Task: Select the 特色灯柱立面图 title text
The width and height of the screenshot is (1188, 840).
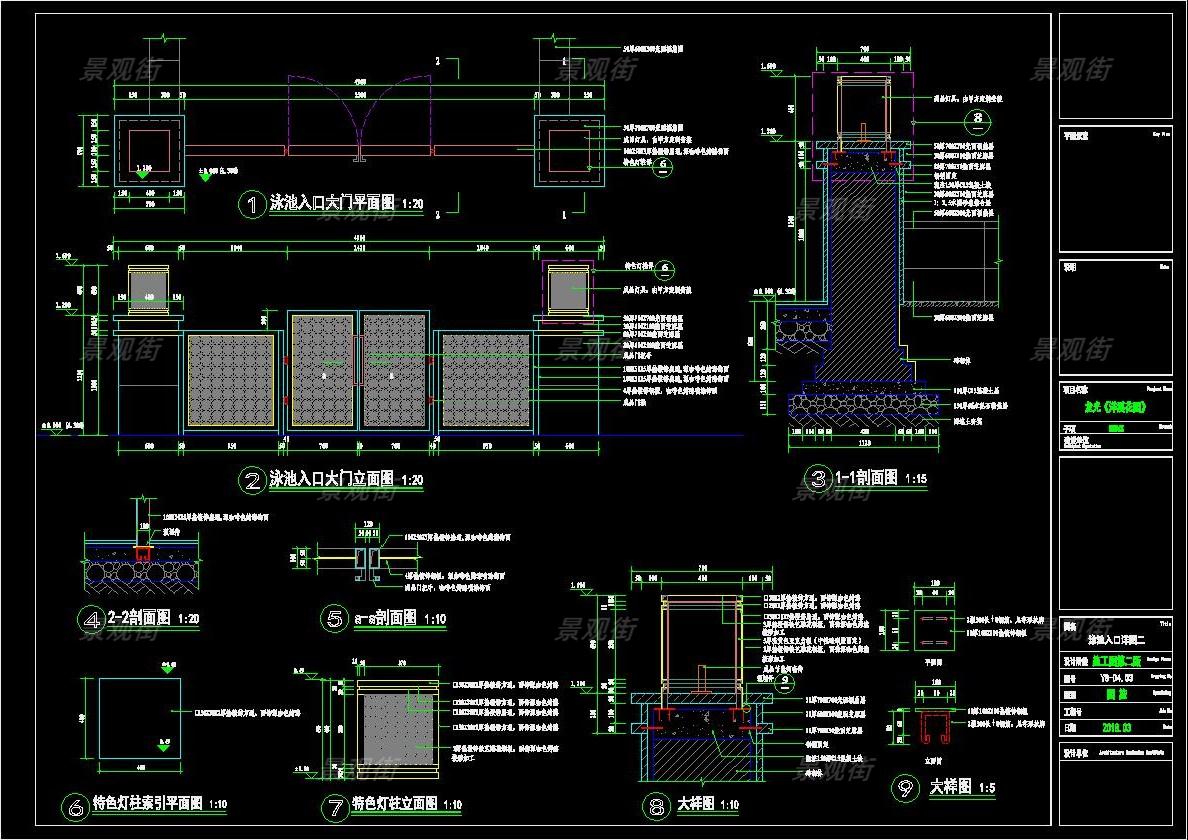Action: tap(393, 805)
